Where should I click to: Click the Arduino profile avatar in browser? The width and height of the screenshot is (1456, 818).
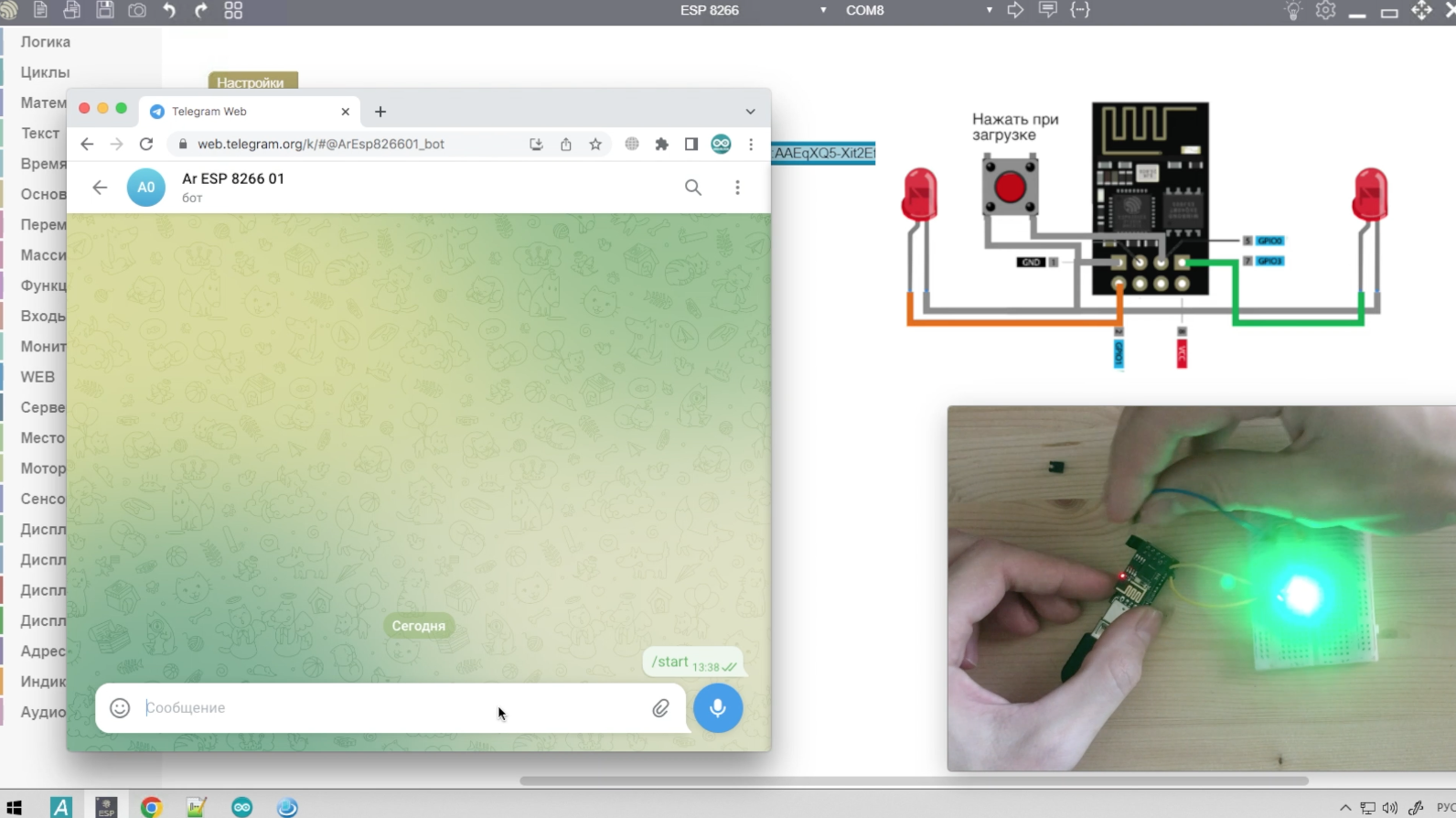coord(721,144)
